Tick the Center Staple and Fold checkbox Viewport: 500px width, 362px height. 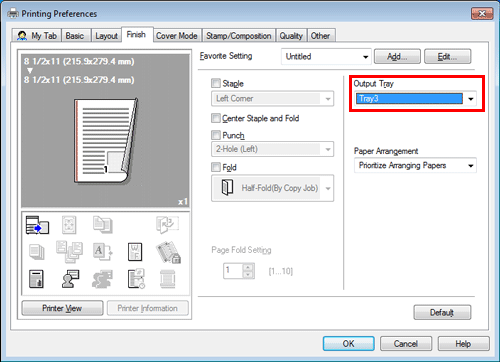pos(216,118)
